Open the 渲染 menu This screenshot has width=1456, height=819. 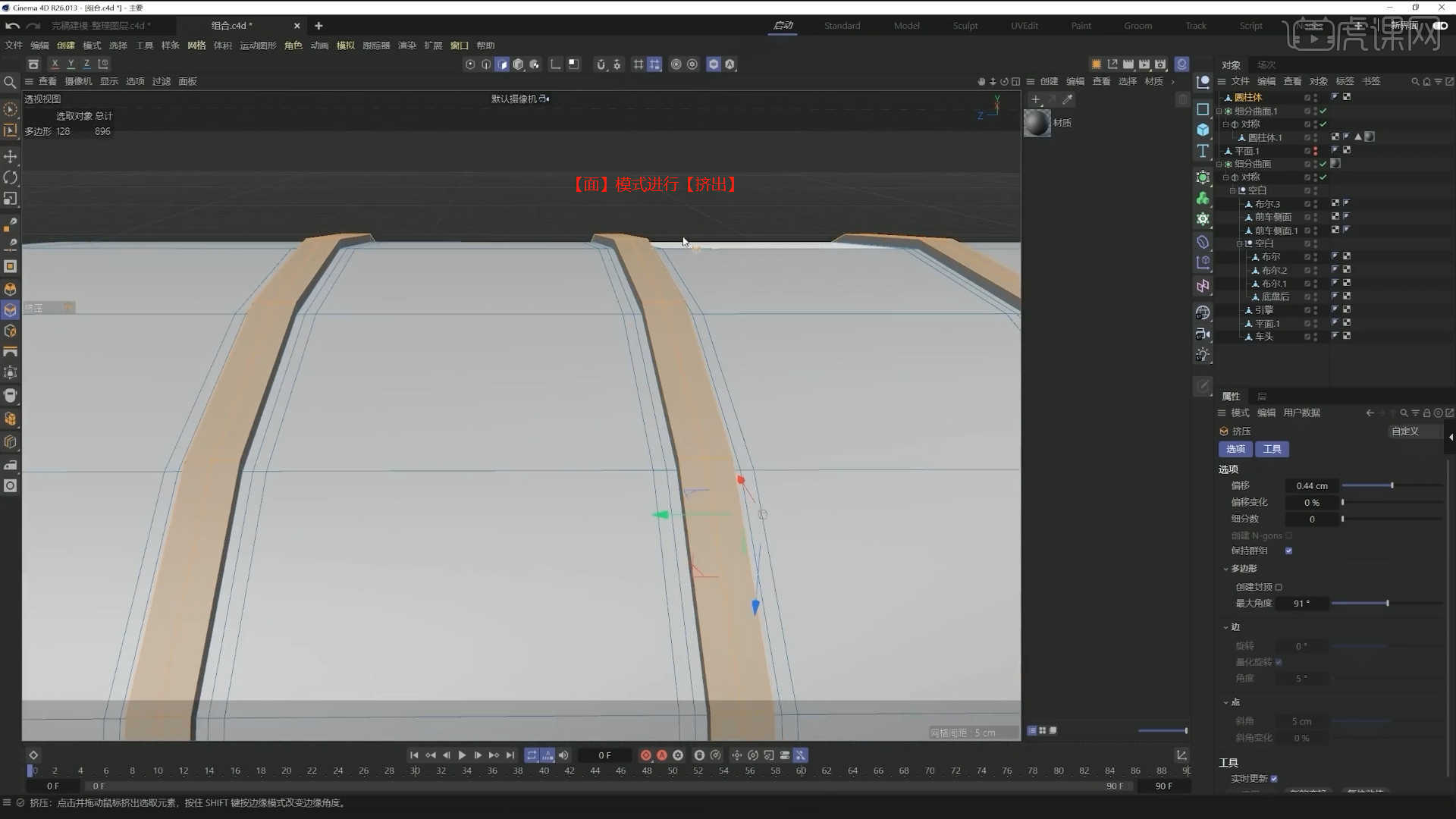point(407,45)
